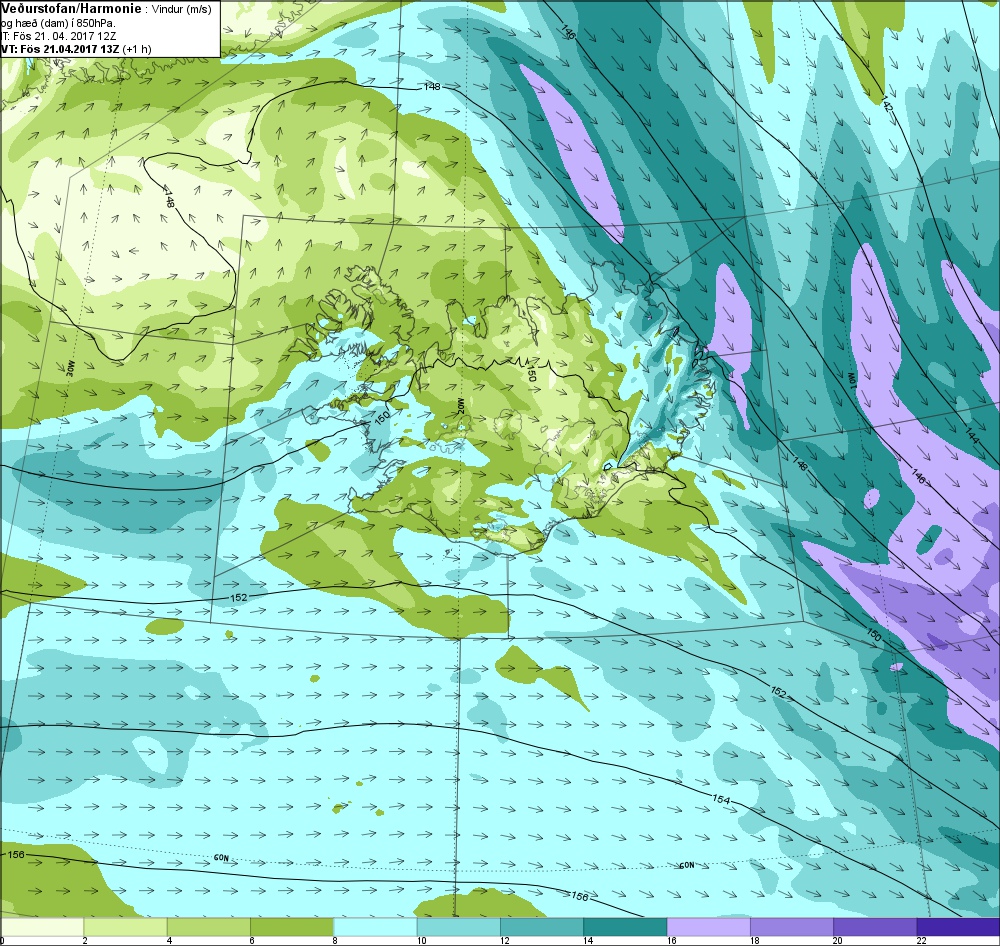1000x946 pixels.
Task: Click the legend value '16'
Action: pyautogui.click(x=671, y=940)
